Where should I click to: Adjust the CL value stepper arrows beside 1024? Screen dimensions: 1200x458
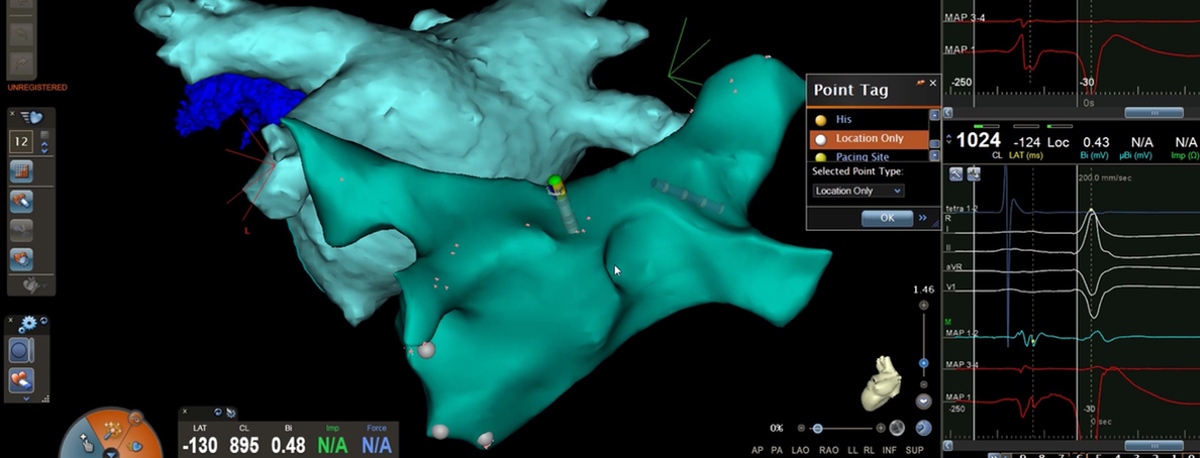(x=949, y=140)
